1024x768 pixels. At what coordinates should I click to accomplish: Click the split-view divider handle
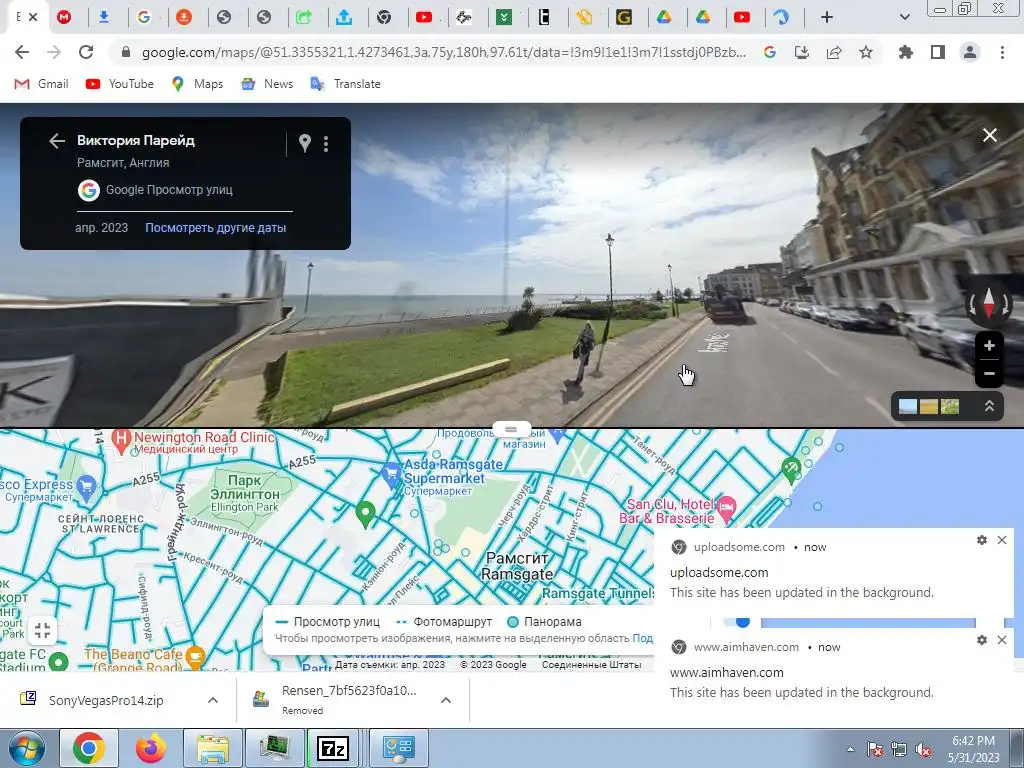point(511,430)
